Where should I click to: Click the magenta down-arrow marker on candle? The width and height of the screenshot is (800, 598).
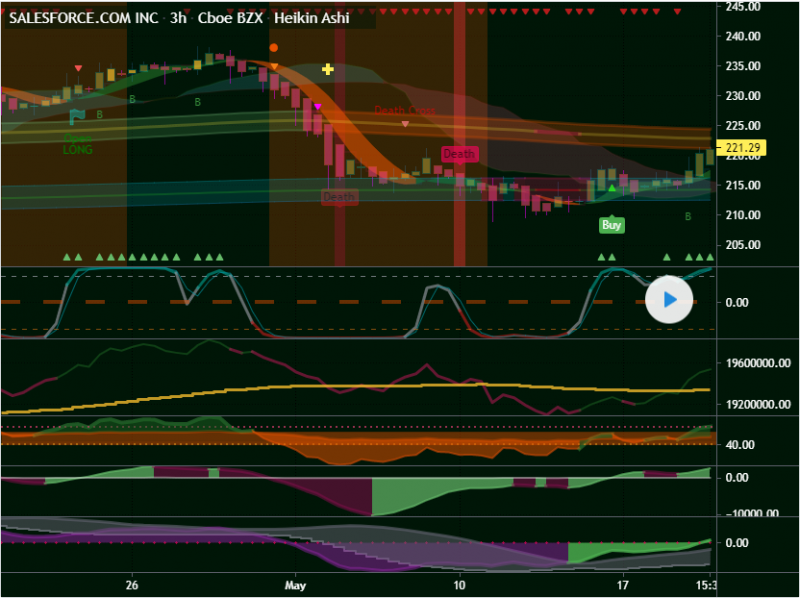coord(318,106)
